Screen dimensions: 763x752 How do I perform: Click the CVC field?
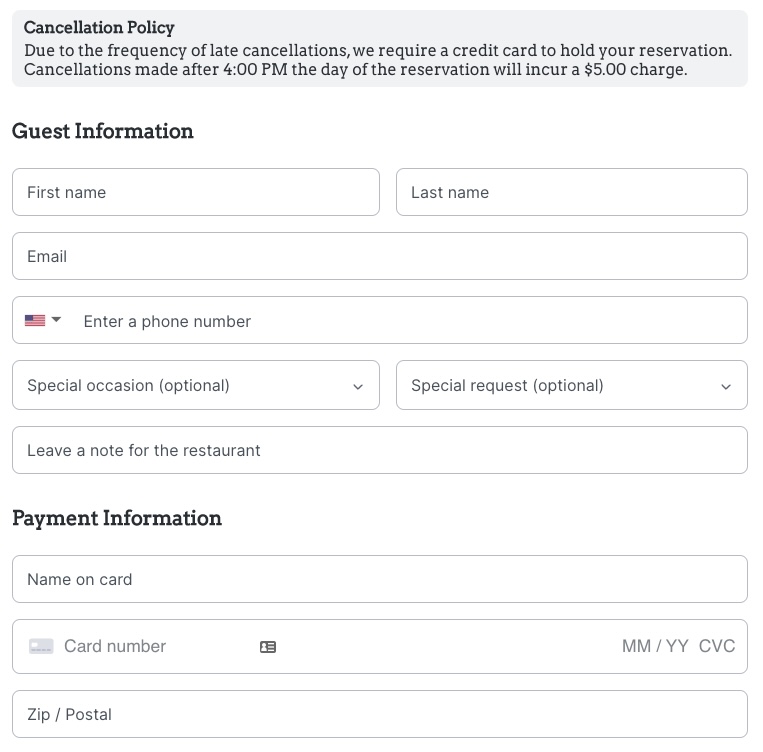click(717, 646)
